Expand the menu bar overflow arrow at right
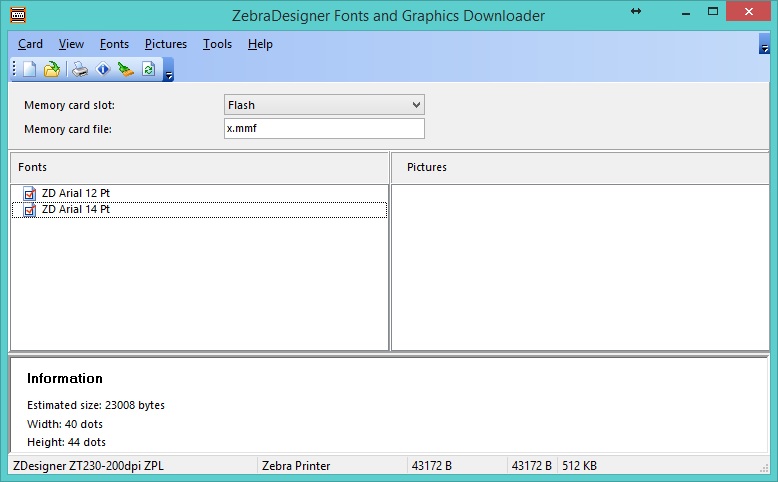Image resolution: width=778 pixels, height=482 pixels. 764,44
